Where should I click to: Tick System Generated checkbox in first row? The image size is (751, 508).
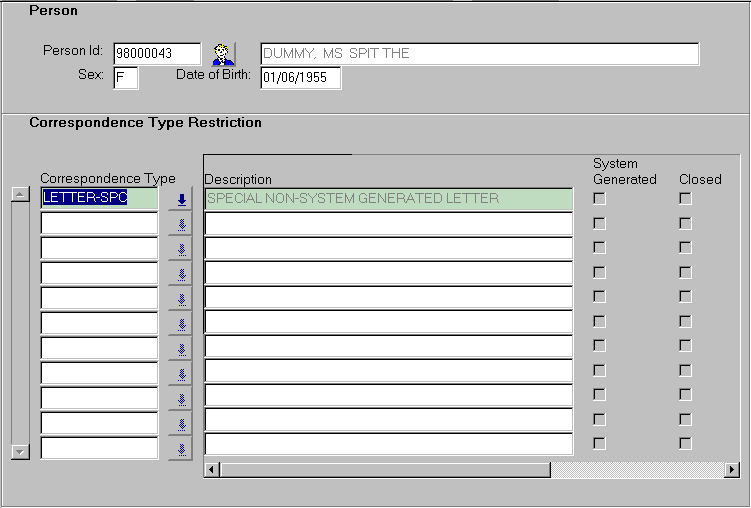click(x=599, y=199)
